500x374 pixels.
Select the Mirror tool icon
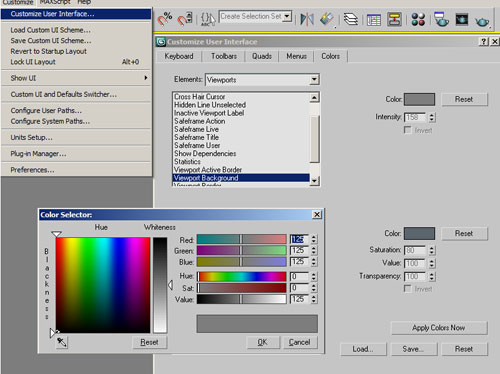click(x=307, y=19)
